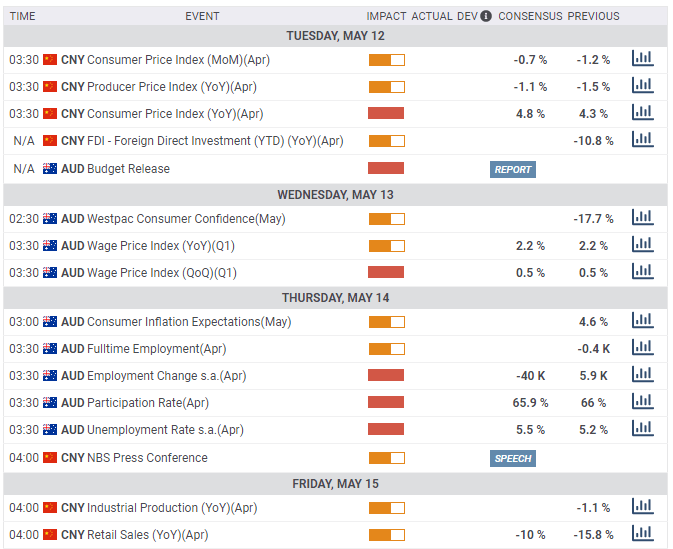This screenshot has width=673, height=549.
Task: Click chart icon for AUD Westpac Consumer Confidence
Action: (x=643, y=218)
